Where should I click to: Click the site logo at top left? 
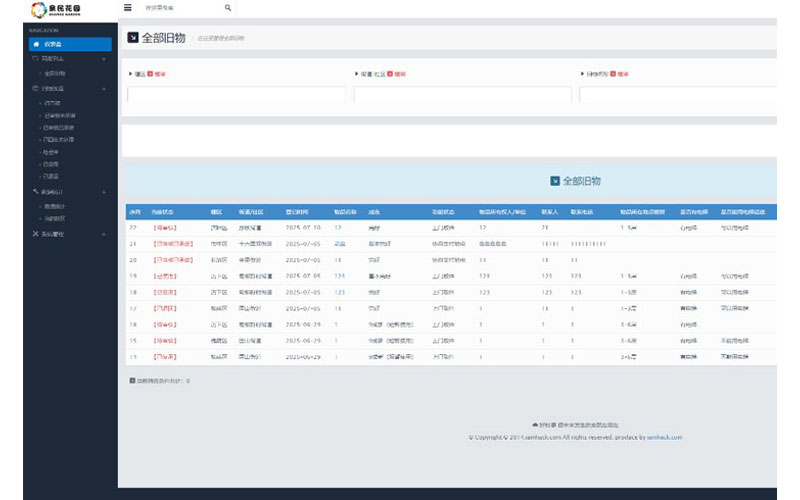point(56,10)
